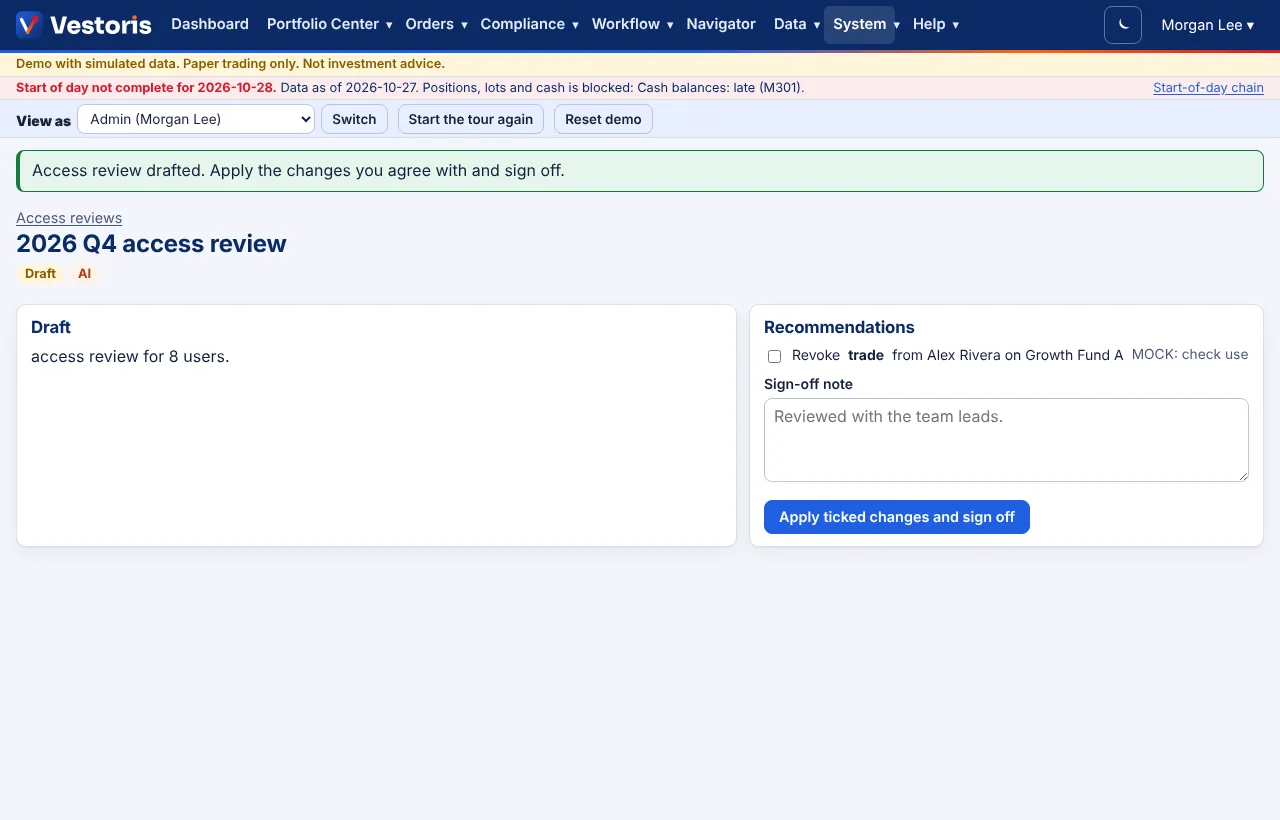Click the Switch button
Image resolution: width=1280 pixels, height=820 pixels.
354,119
